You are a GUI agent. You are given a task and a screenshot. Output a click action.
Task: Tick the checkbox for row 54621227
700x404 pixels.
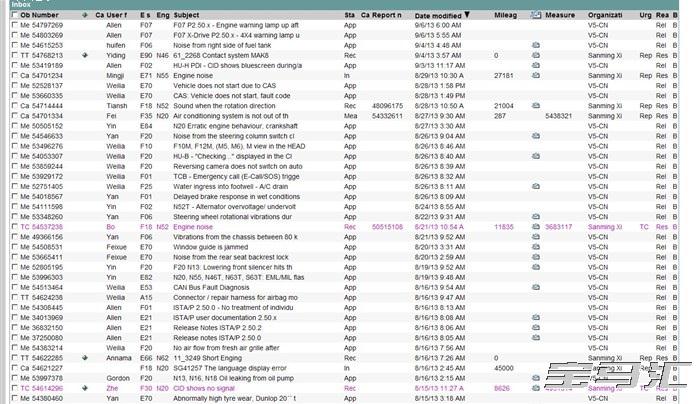pos(15,368)
